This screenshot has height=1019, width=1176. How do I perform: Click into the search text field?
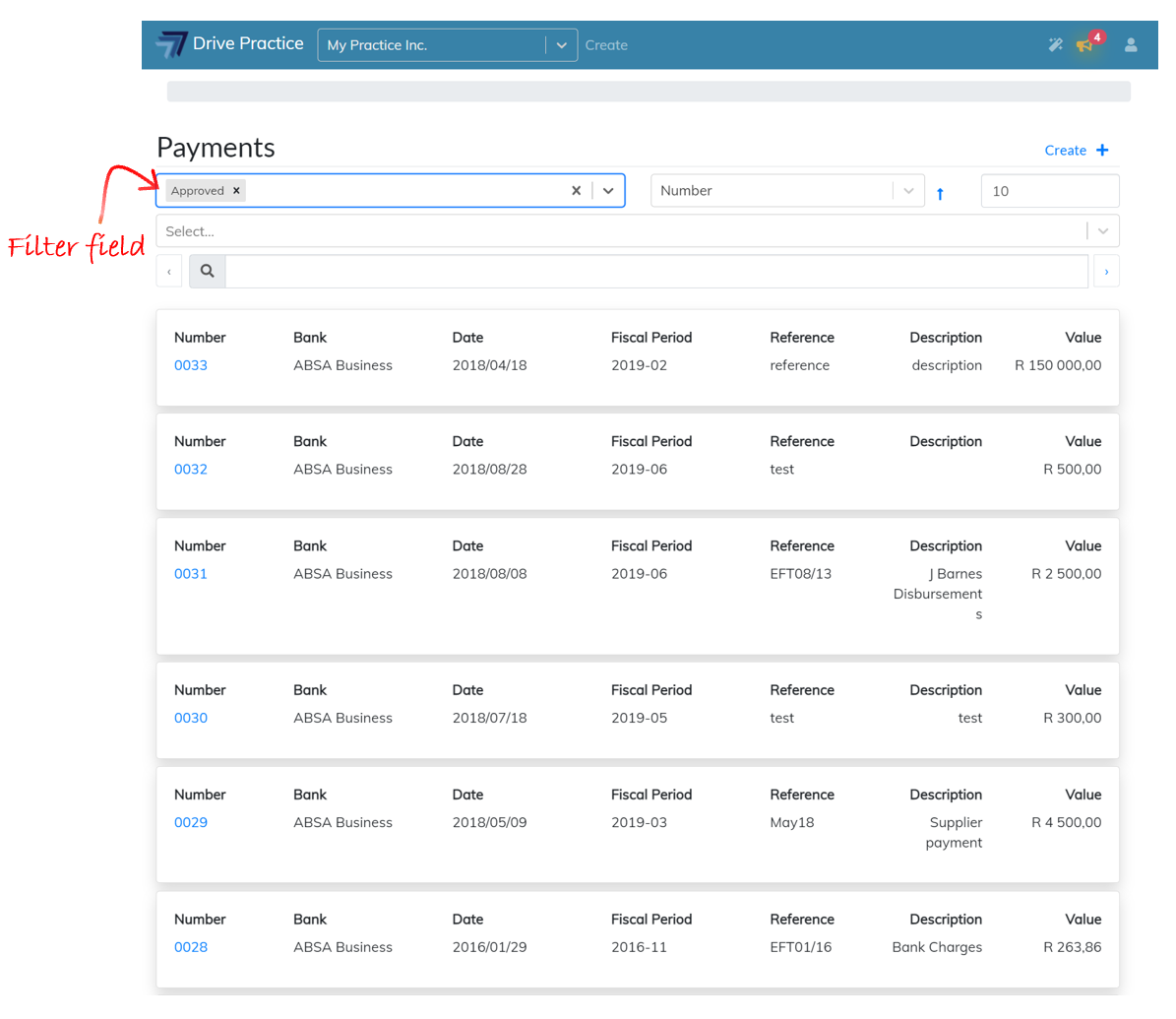coord(657,271)
